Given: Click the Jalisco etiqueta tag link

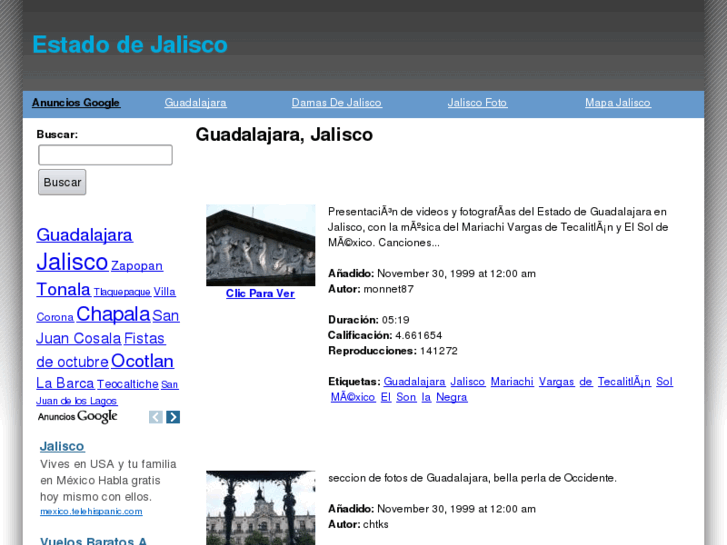Looking at the screenshot, I should [x=468, y=382].
